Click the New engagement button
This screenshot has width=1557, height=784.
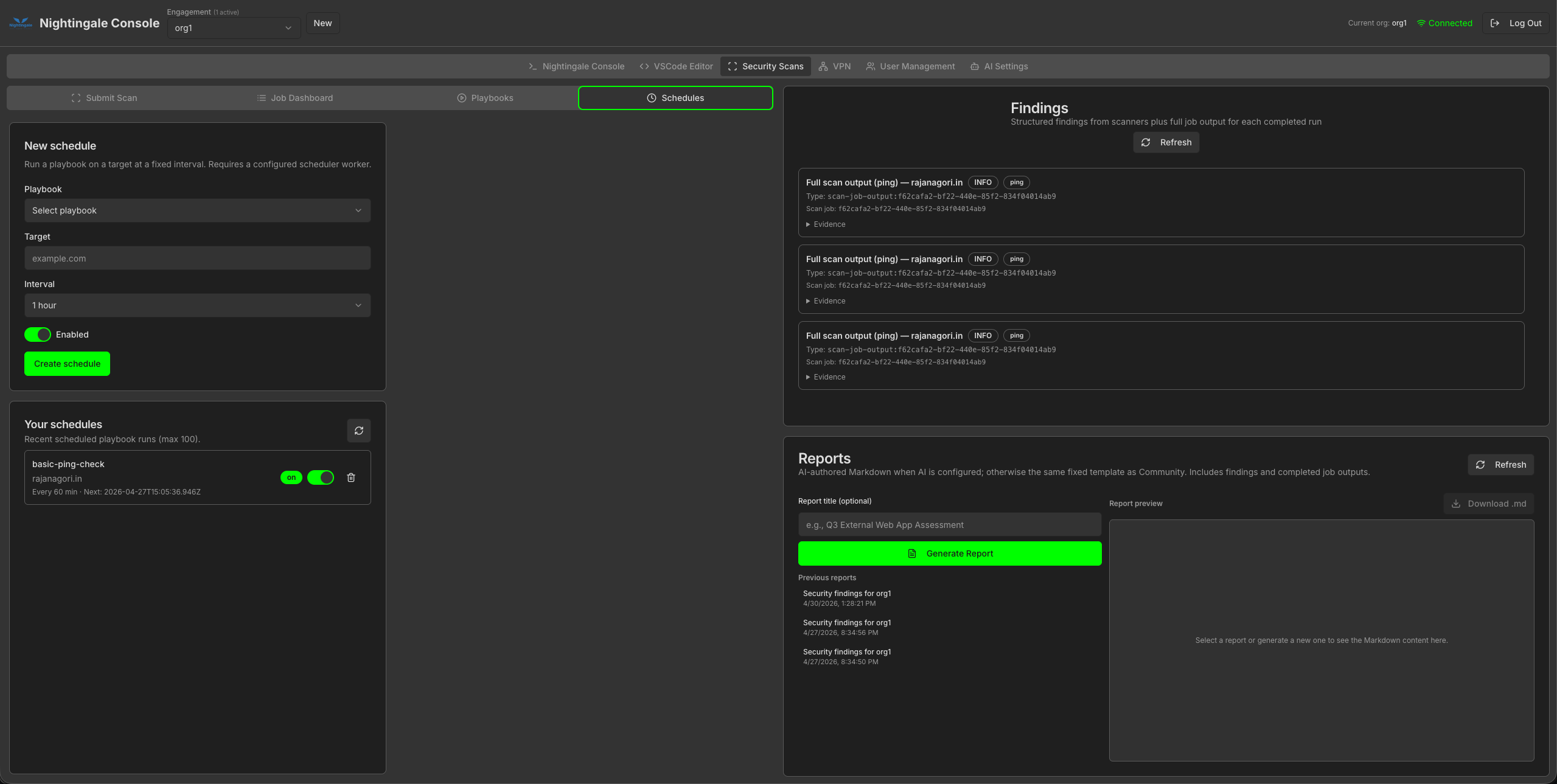coord(322,23)
